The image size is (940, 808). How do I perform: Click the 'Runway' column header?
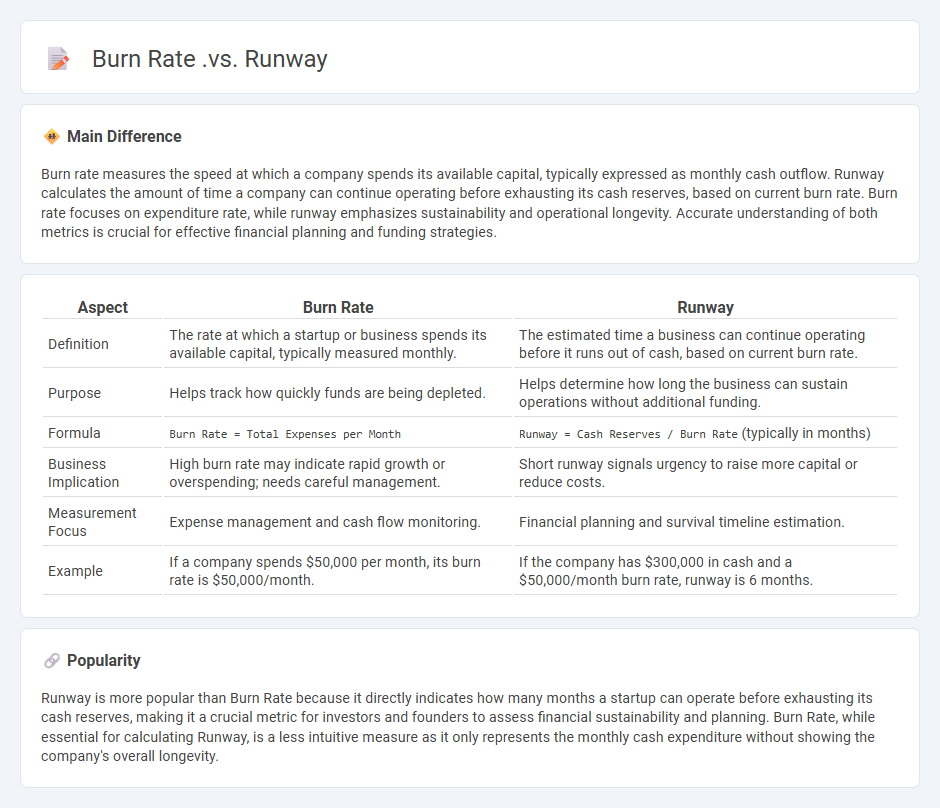tap(706, 307)
